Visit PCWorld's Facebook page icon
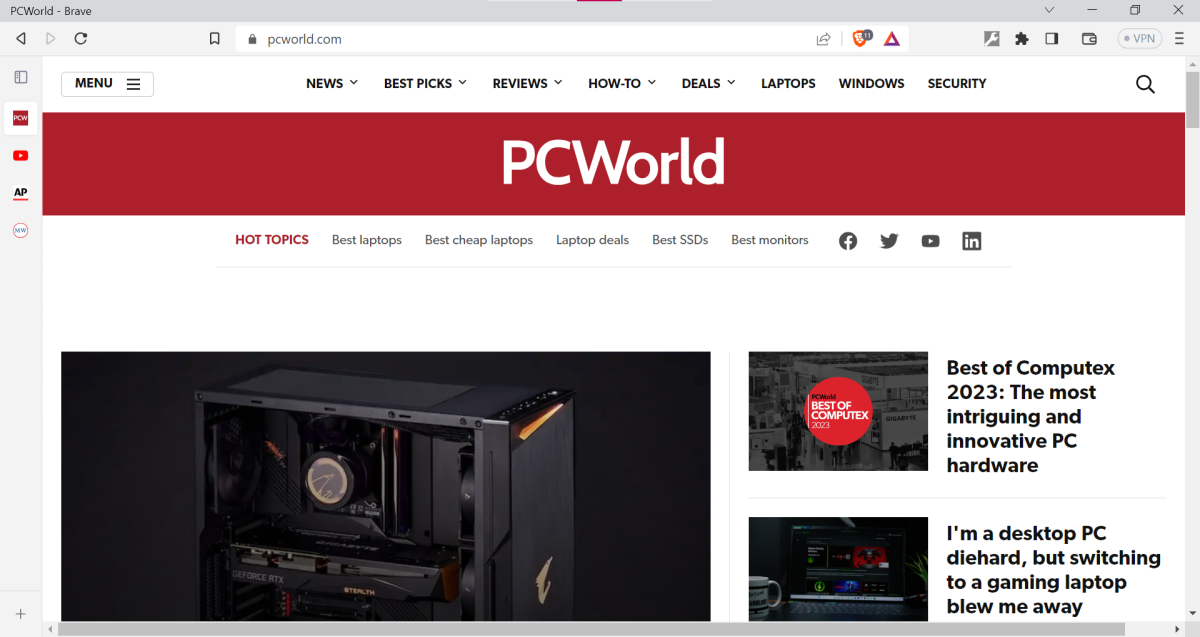 (848, 241)
